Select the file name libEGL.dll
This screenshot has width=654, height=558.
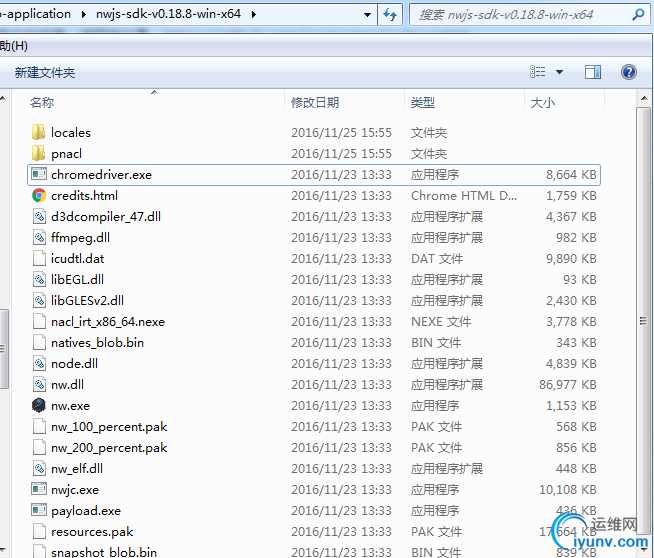(77, 279)
